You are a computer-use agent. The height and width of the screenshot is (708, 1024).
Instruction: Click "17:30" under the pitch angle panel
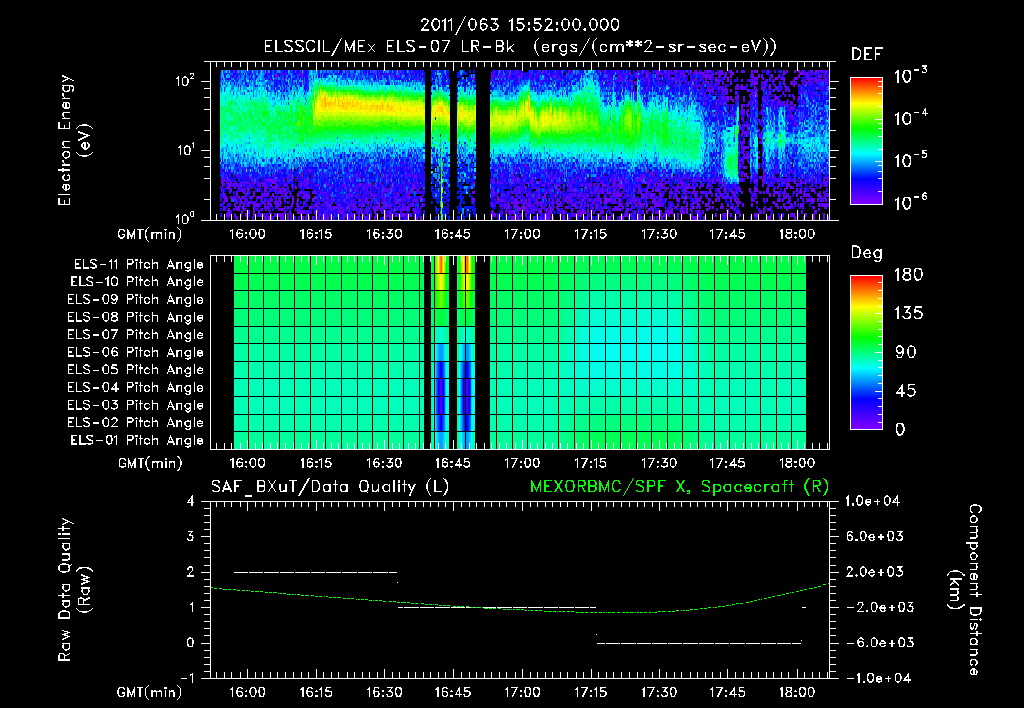click(658, 464)
